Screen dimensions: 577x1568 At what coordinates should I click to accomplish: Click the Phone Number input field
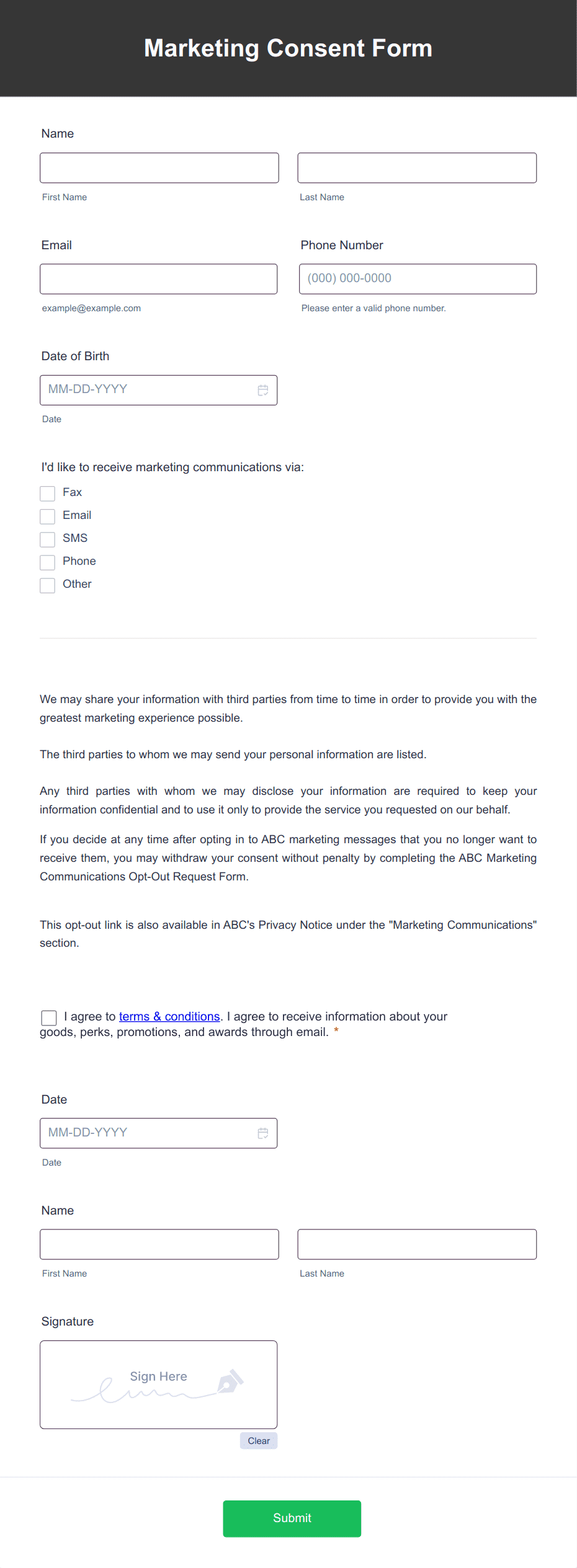(416, 278)
